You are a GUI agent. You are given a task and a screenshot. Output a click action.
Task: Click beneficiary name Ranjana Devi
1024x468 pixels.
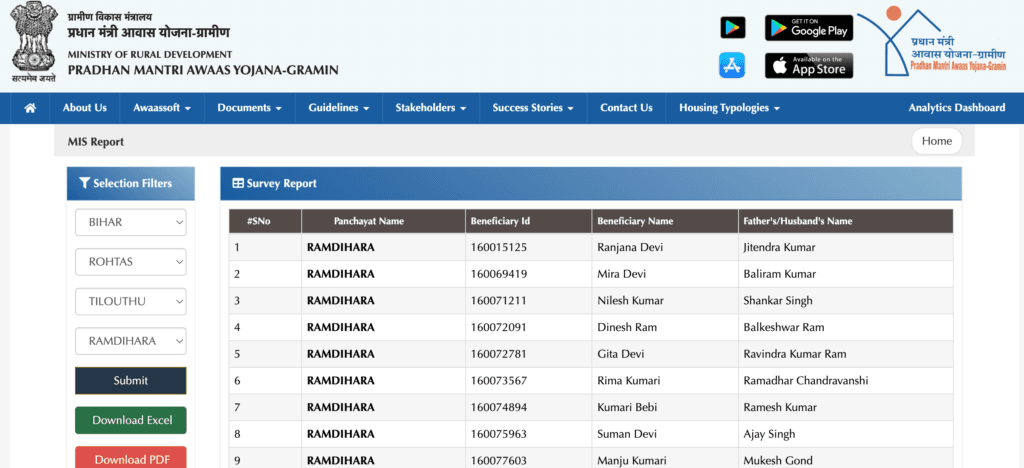628,248
